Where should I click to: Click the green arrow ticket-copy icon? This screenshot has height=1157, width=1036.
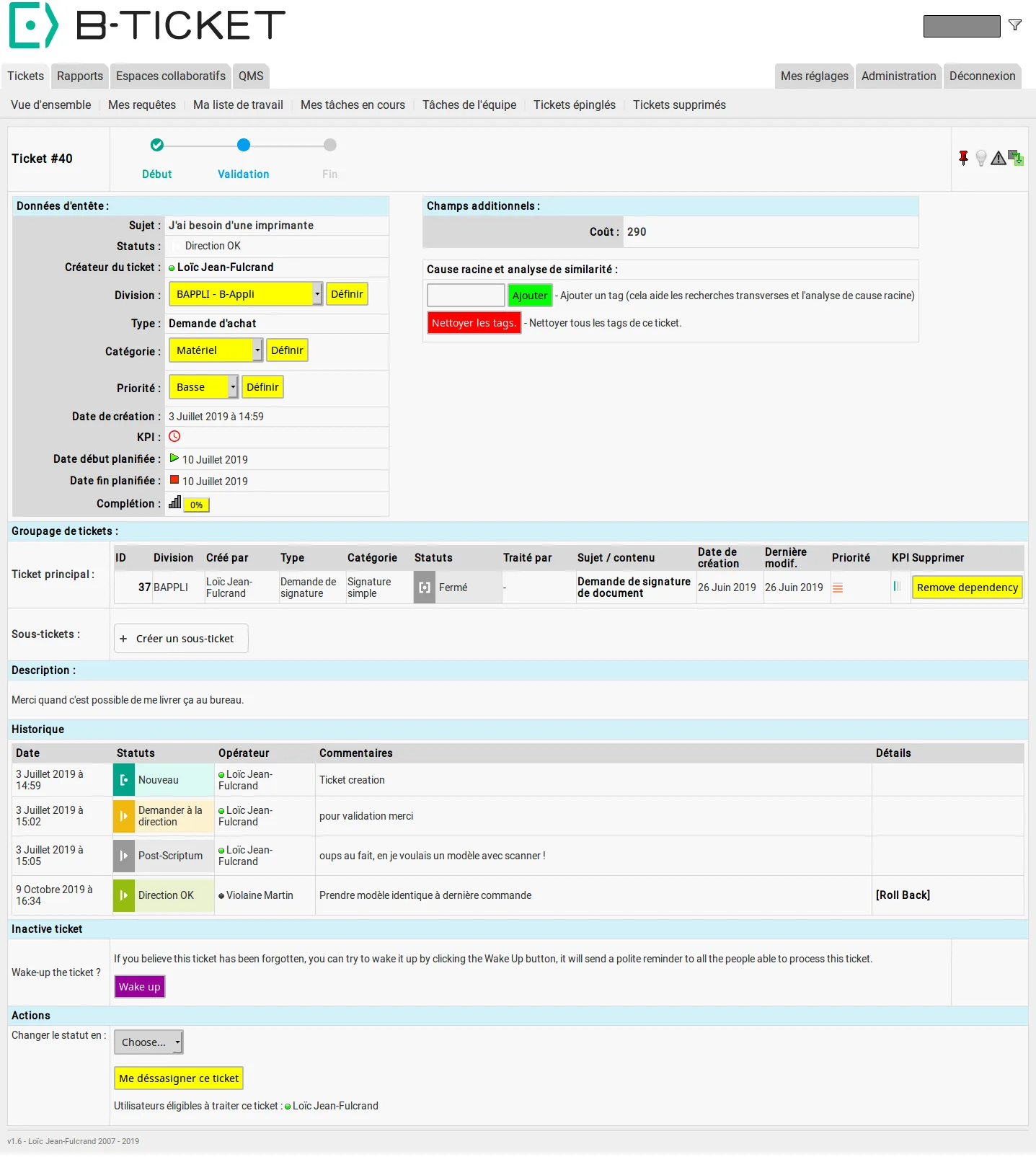pos(1016,158)
